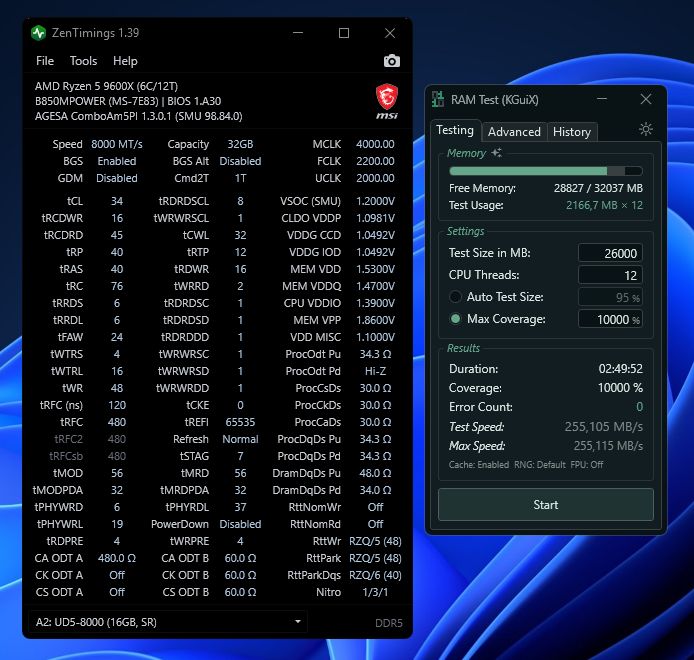This screenshot has width=694, height=660.
Task: Click the Nitro 1/3/1 value
Action: point(375,592)
